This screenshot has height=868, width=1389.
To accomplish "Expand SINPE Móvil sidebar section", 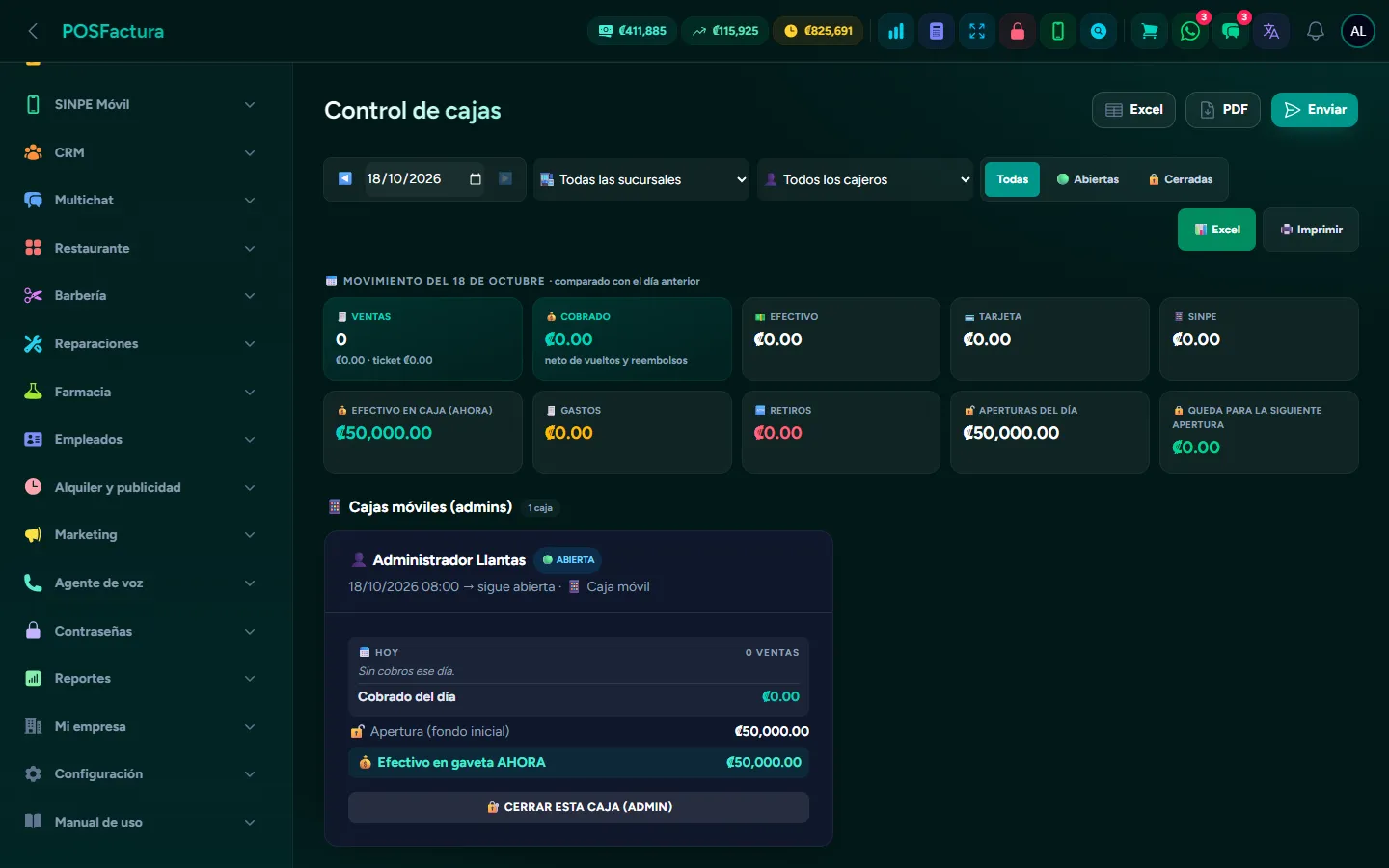I will [141, 104].
